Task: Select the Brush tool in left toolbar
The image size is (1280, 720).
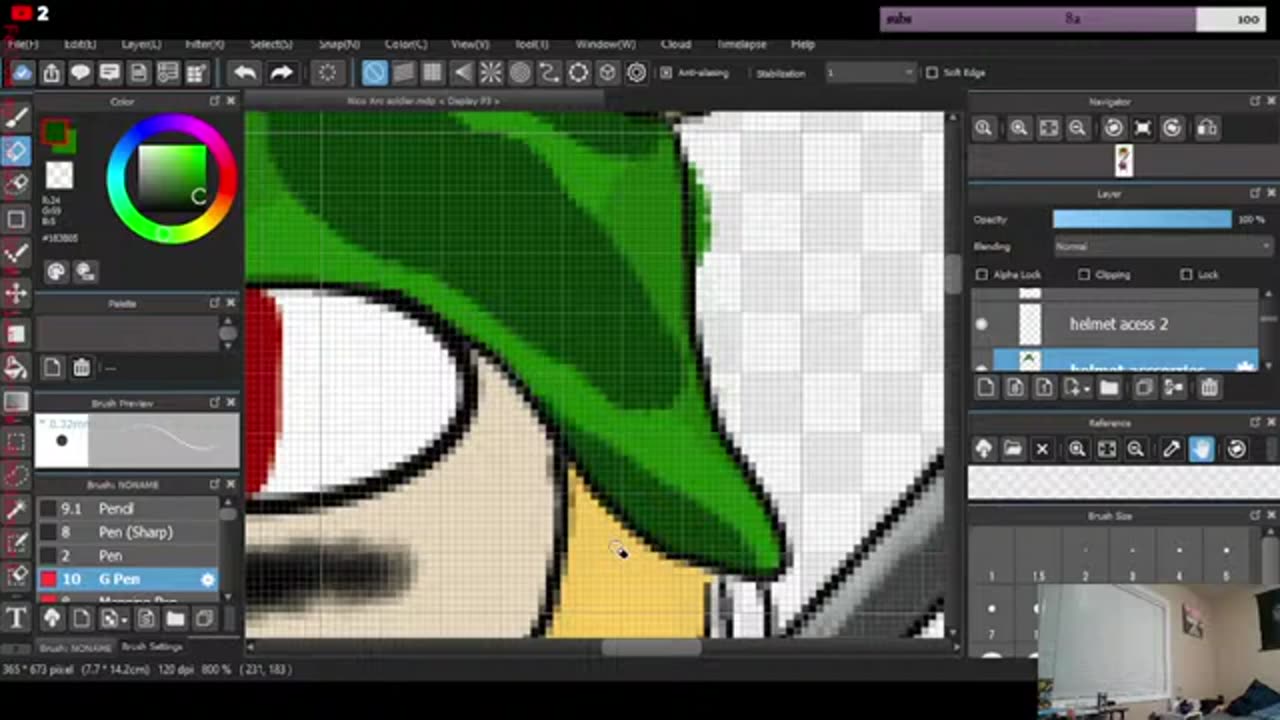Action: [x=16, y=117]
